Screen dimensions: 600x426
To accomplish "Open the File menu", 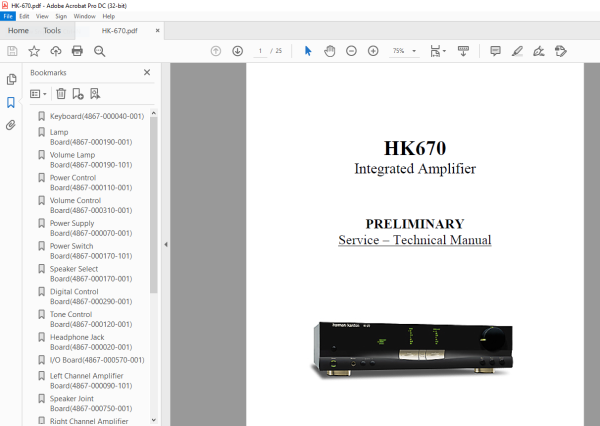I will pyautogui.click(x=8, y=16).
